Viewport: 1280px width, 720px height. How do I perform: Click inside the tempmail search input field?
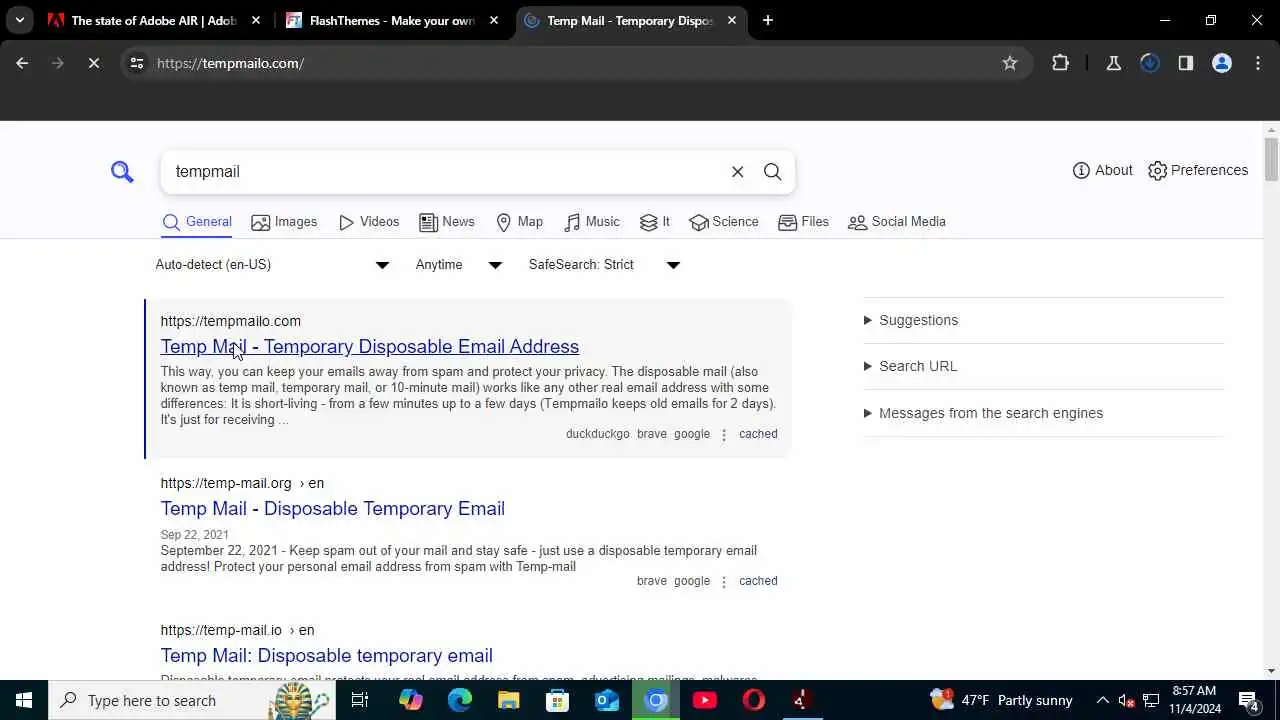(x=445, y=172)
